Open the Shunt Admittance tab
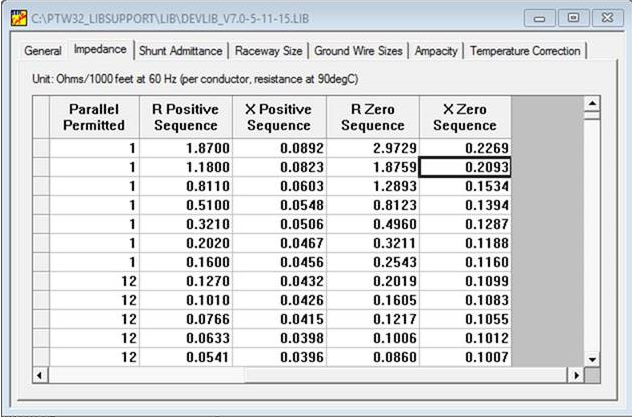Screen dimensions: 632x417 pos(182,51)
